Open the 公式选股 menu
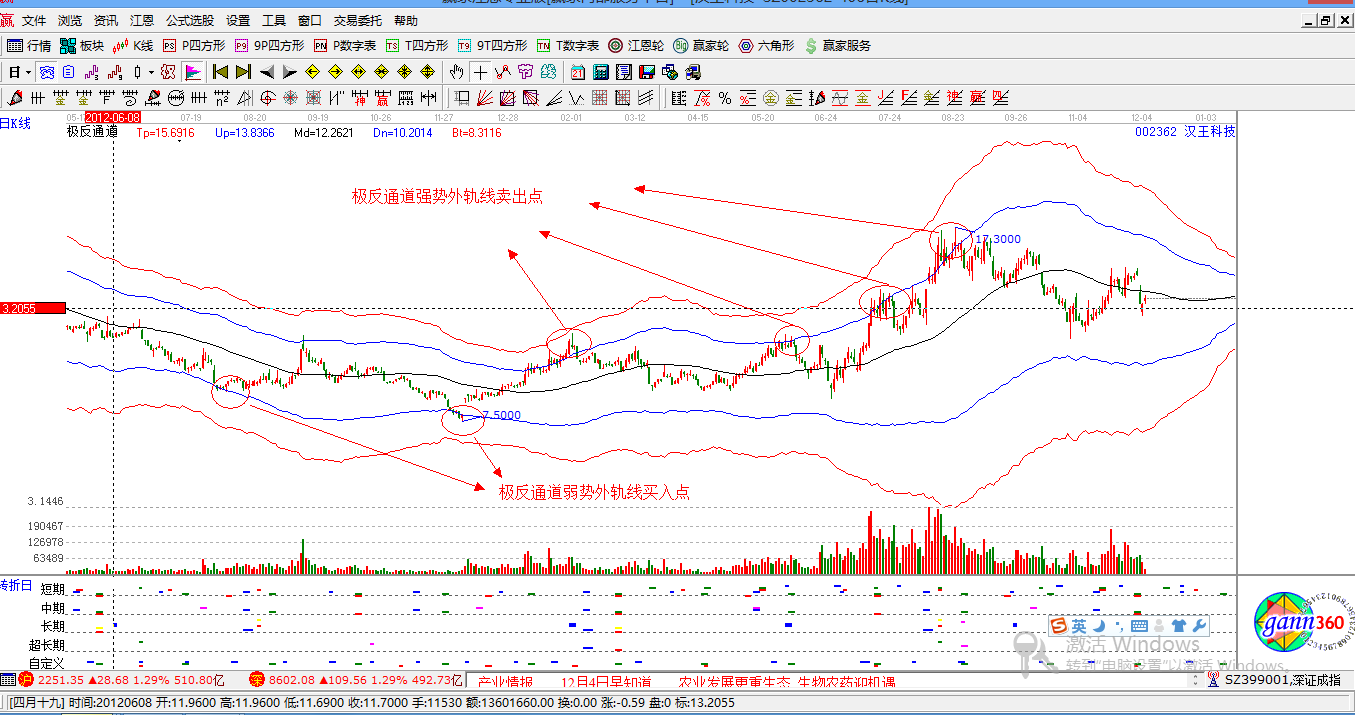The image size is (1355, 715). pos(189,20)
